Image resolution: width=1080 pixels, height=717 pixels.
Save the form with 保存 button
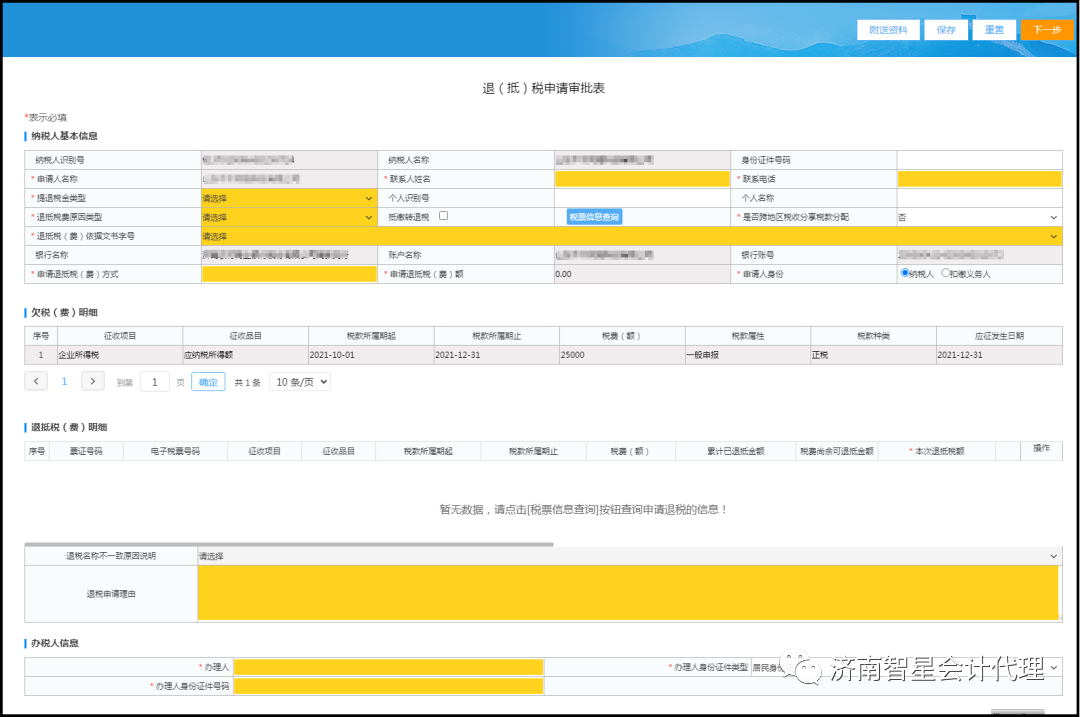coord(946,30)
